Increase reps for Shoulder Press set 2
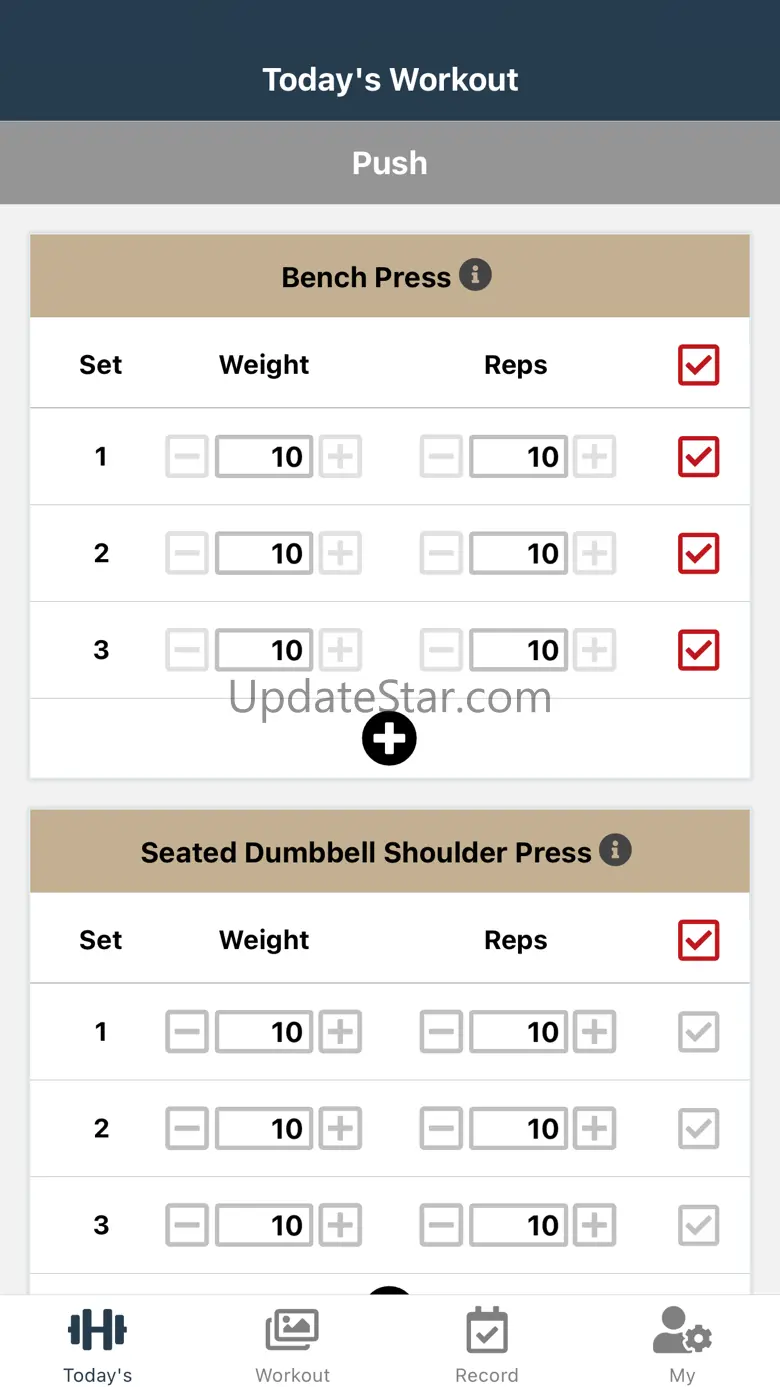 click(x=595, y=1129)
